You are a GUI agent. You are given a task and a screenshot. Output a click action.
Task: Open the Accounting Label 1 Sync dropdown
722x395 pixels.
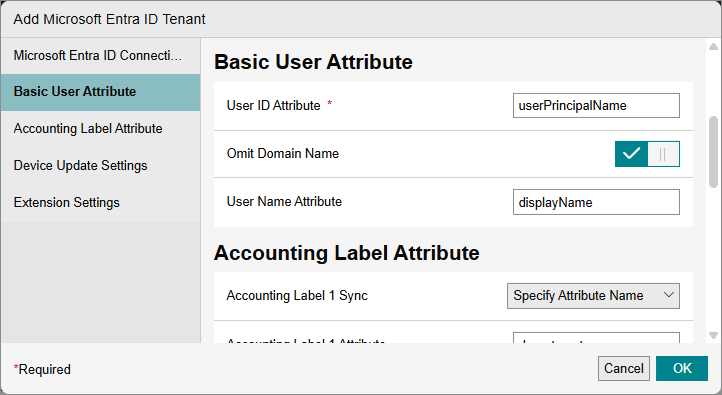pyautogui.click(x=593, y=296)
